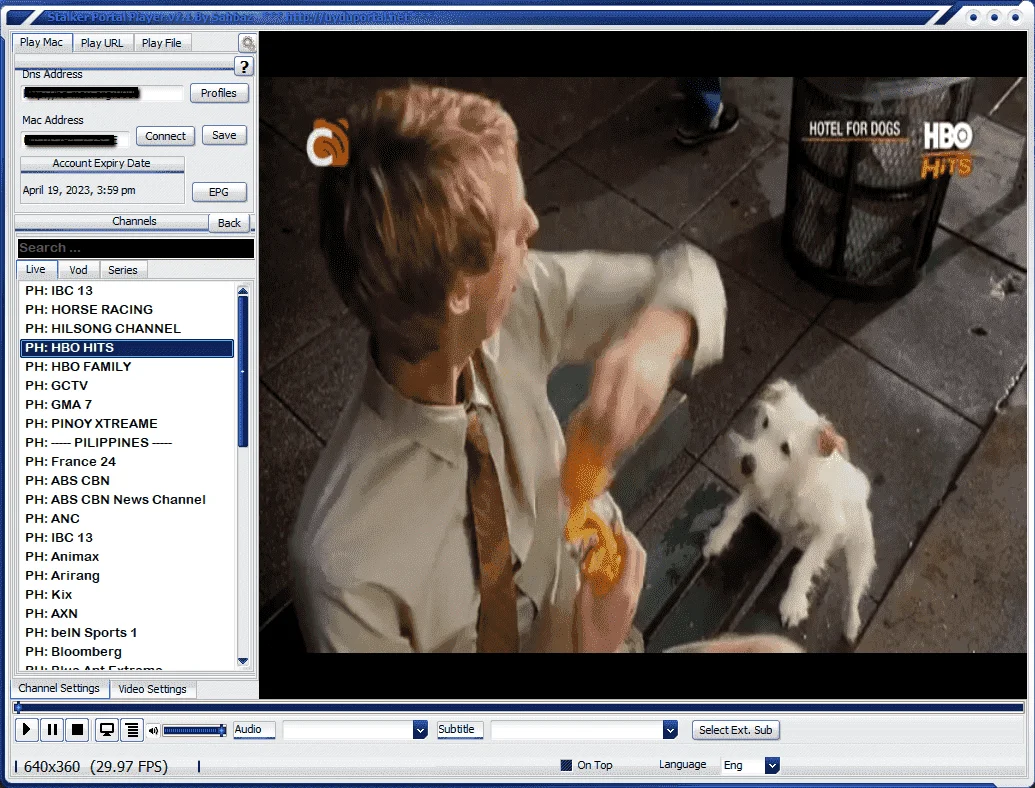Click the Profiles button
1035x788 pixels.
pyautogui.click(x=218, y=93)
